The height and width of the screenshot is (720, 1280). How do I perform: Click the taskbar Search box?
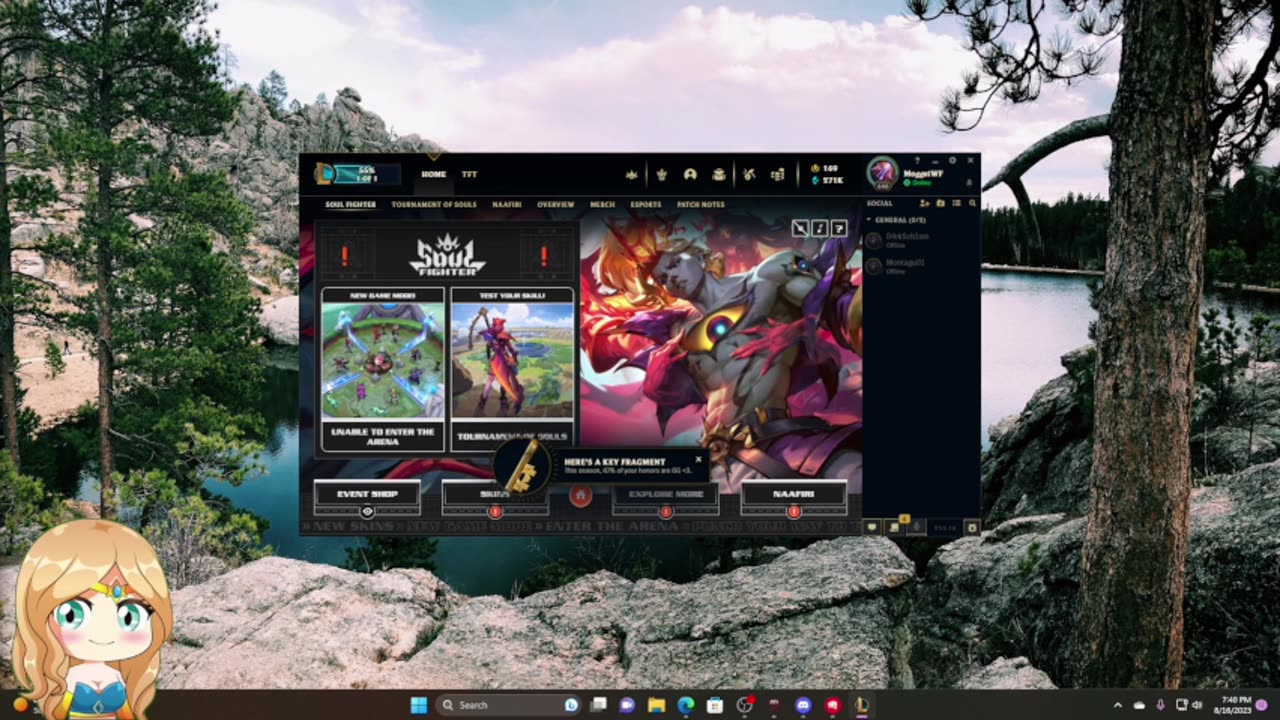point(508,705)
